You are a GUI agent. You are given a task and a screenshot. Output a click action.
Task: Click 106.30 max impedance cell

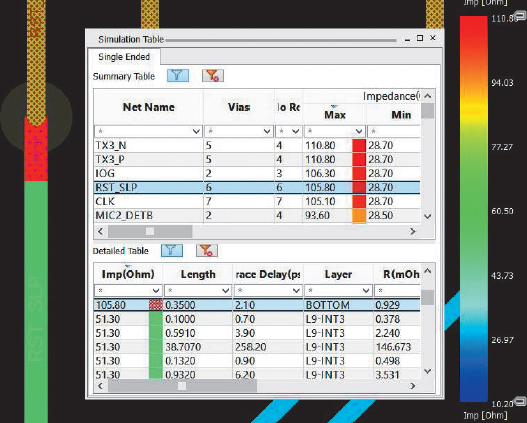(328, 173)
